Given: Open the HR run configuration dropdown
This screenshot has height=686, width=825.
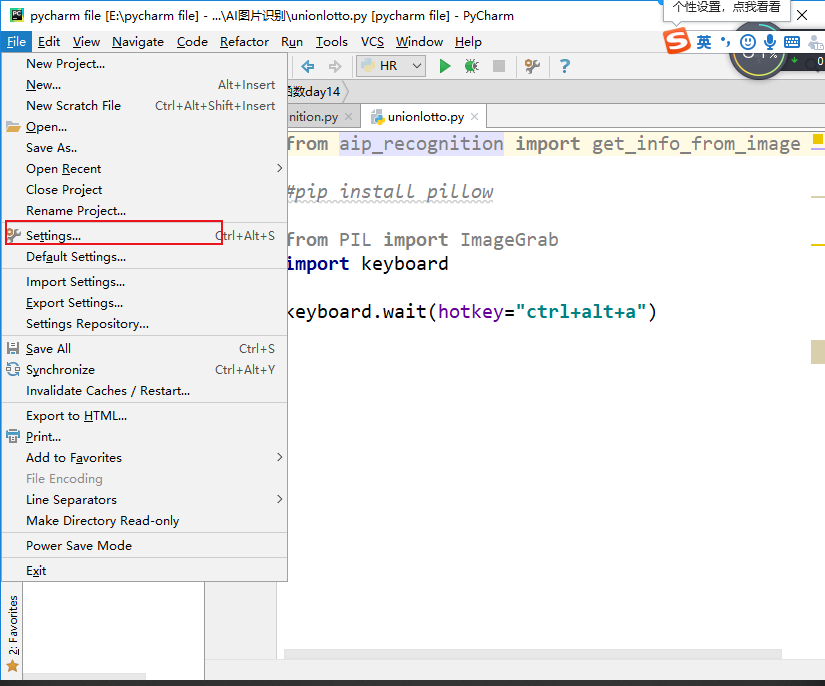Looking at the screenshot, I should 415,66.
